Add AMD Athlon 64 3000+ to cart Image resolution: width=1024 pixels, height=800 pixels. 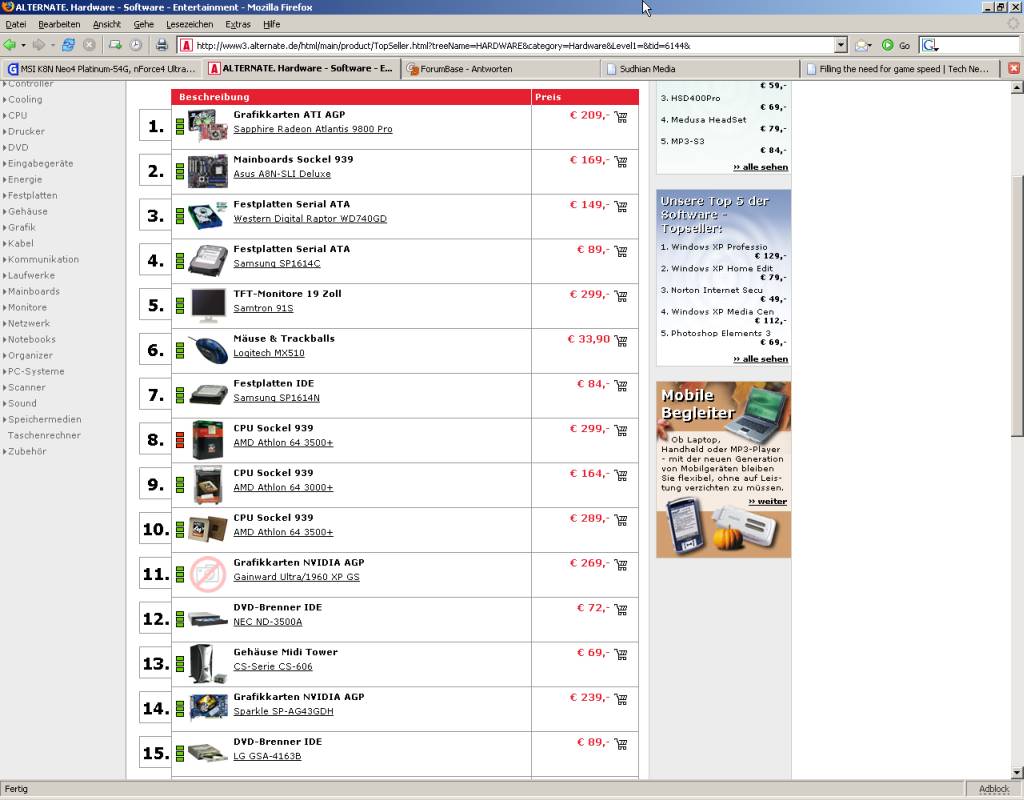pyautogui.click(x=620, y=475)
